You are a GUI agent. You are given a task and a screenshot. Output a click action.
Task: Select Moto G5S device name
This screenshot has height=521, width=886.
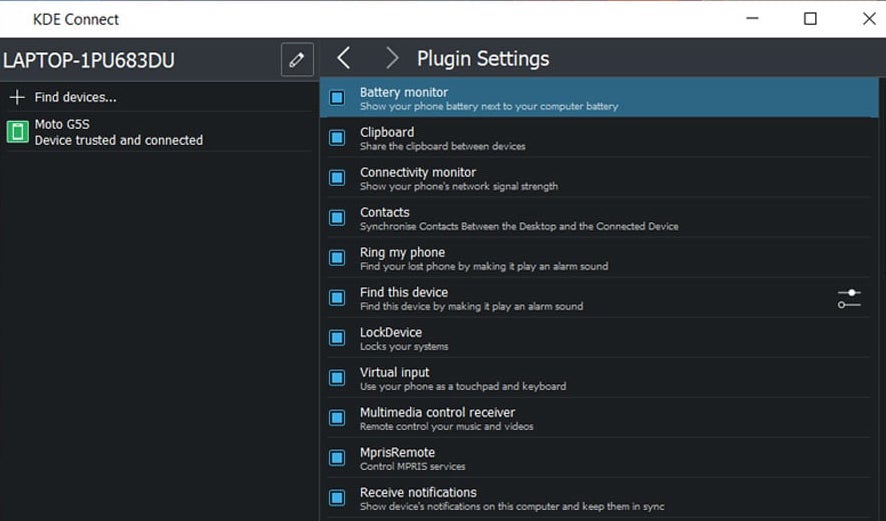point(62,124)
